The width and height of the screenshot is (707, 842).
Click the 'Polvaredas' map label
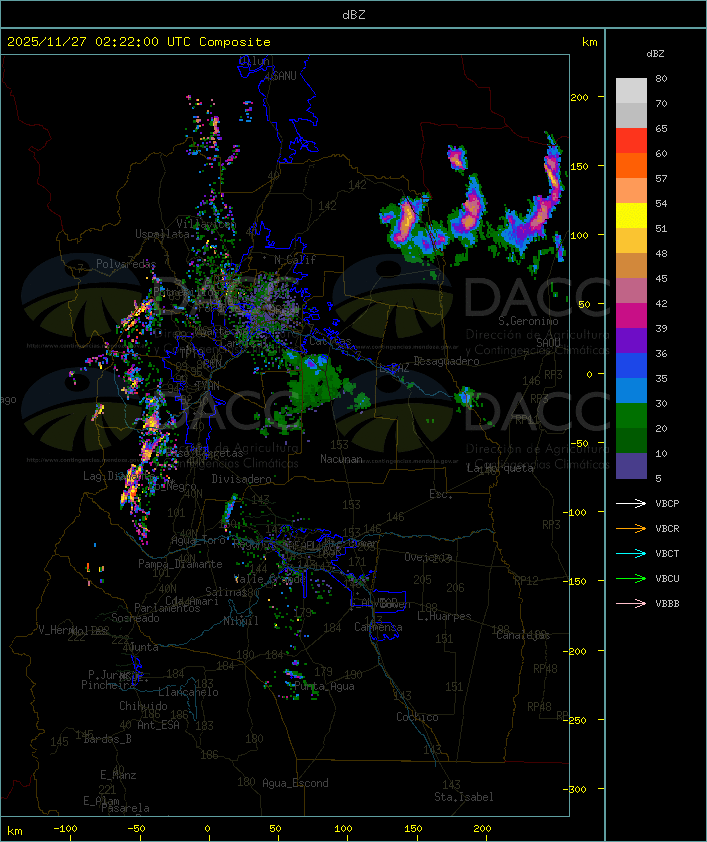pyautogui.click(x=126, y=264)
